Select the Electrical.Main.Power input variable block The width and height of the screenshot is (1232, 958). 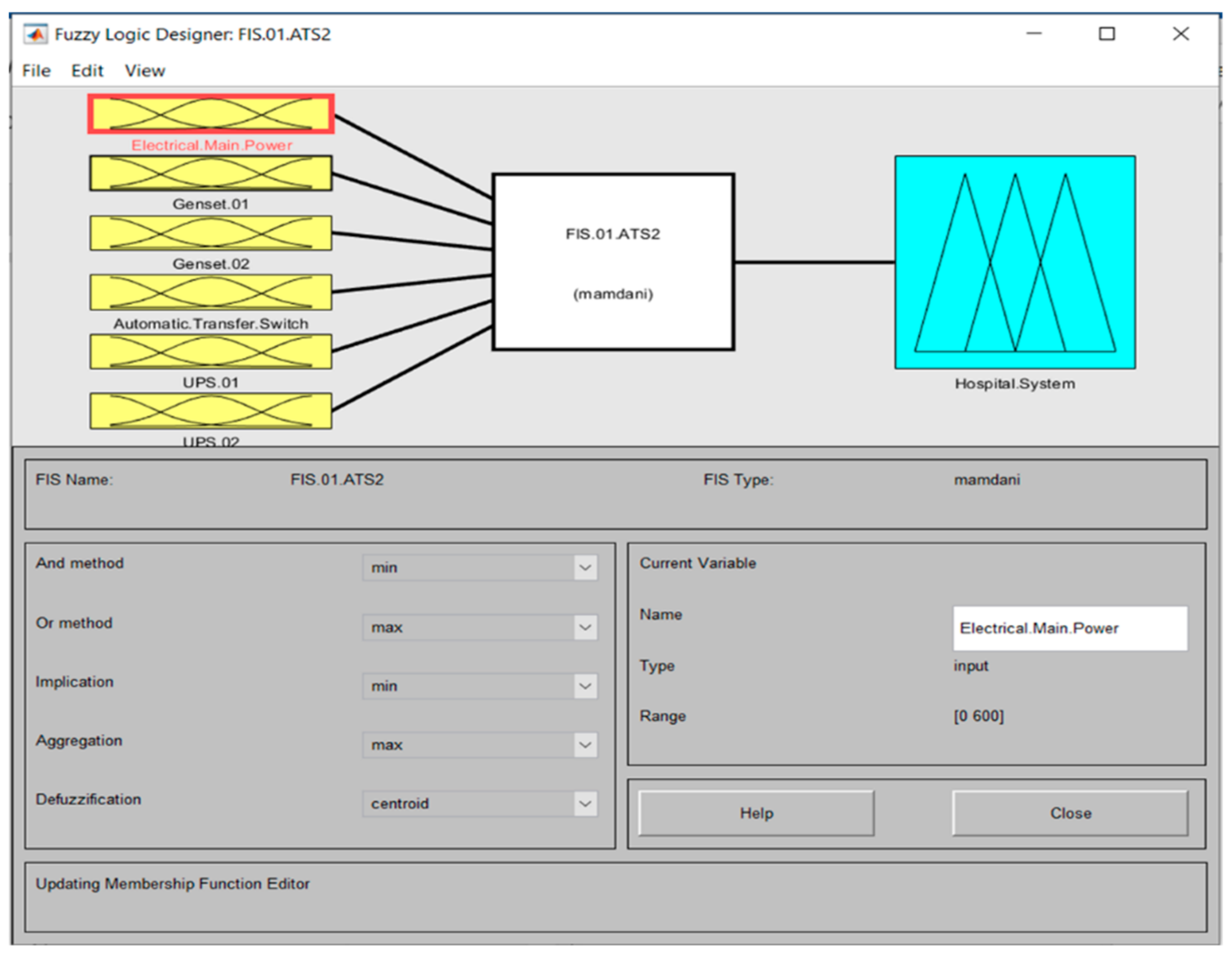tap(210, 114)
